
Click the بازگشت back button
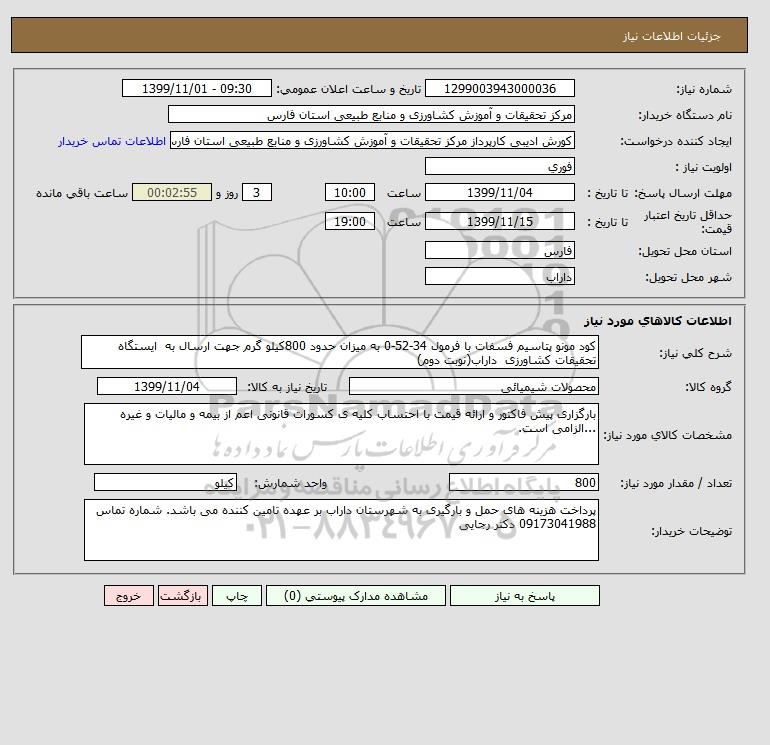pos(183,595)
